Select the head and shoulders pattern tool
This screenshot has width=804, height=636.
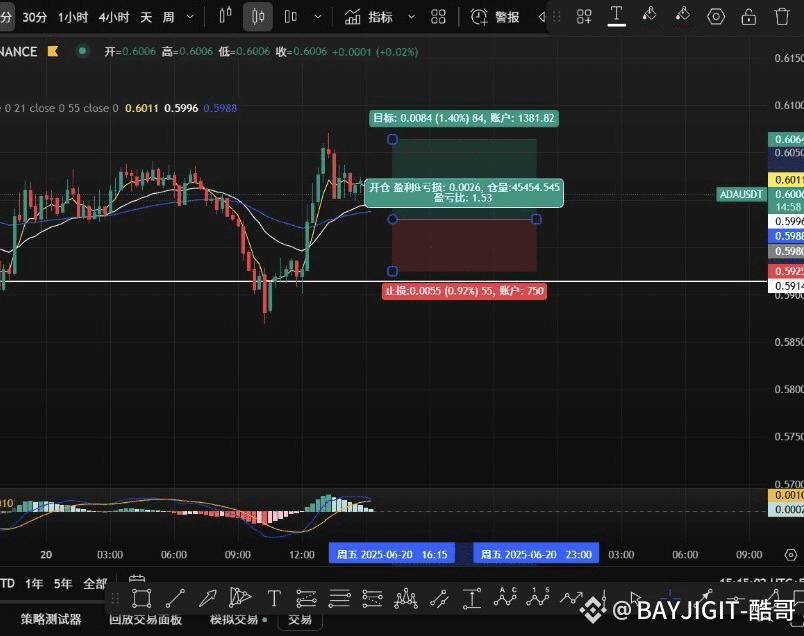click(x=406, y=598)
